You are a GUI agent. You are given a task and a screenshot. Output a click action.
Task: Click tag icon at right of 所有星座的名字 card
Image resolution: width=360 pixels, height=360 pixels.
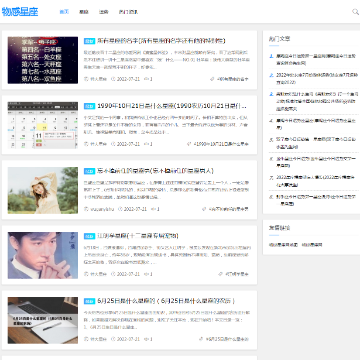point(212,79)
